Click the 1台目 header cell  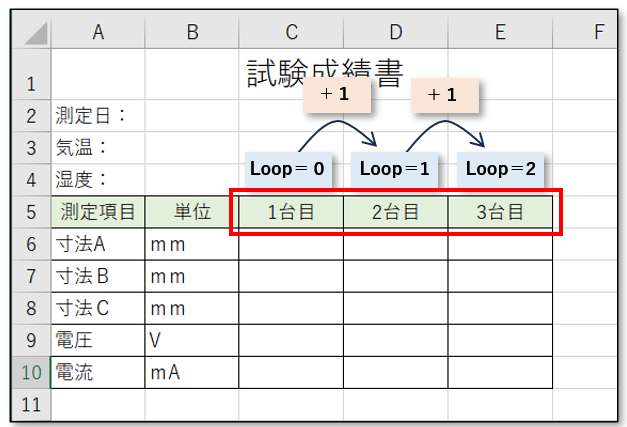291,212
